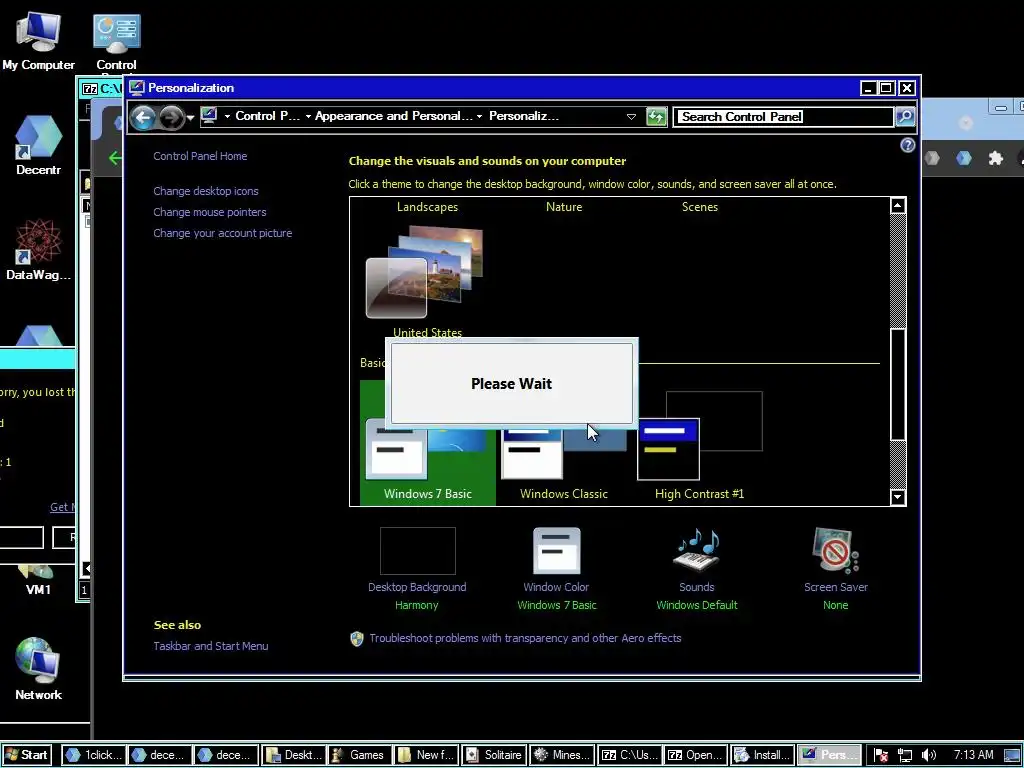Image resolution: width=1024 pixels, height=768 pixels.
Task: Click Troubleshoot problems with transparency link
Action: 525,638
